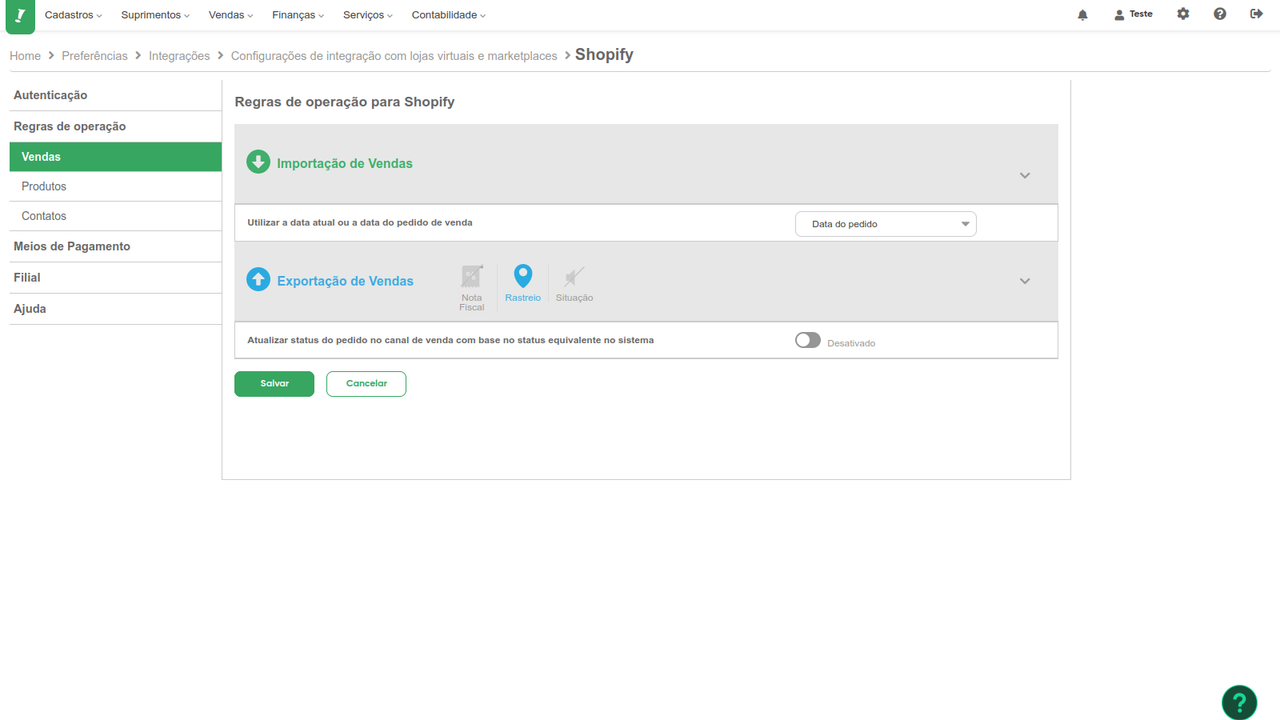Go to Home breadcrumb

[x=25, y=56]
